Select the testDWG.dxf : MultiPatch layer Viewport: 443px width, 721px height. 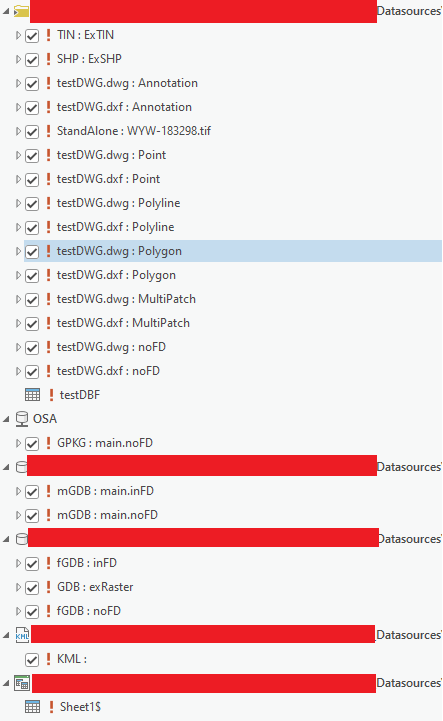coord(123,323)
